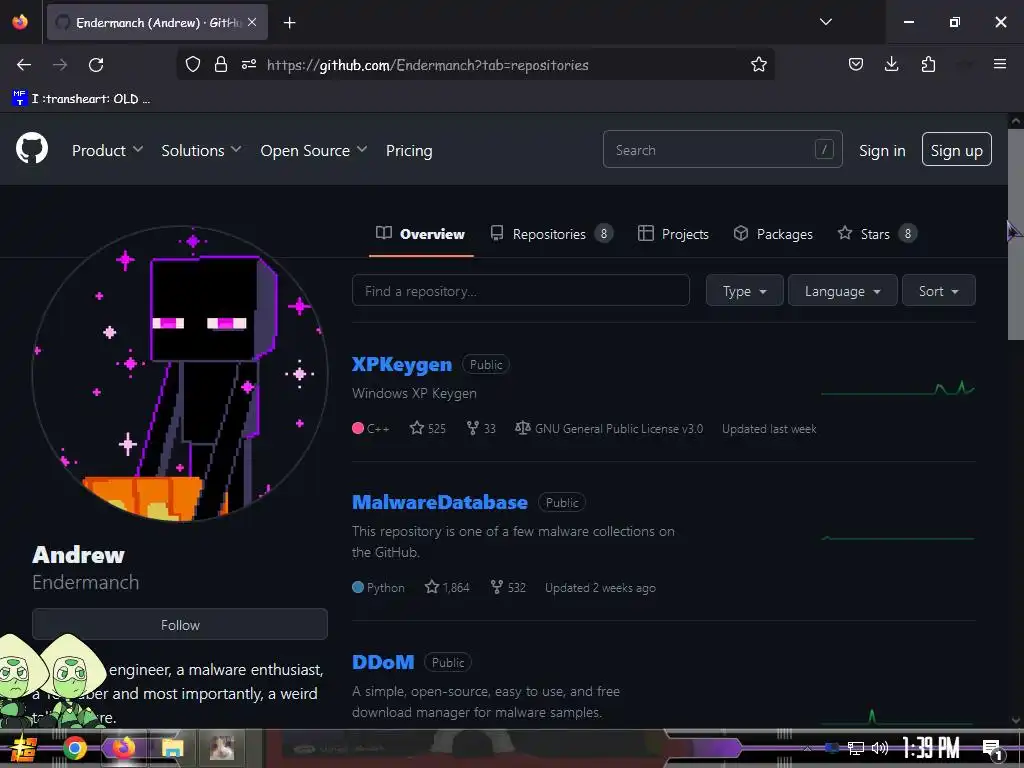Open the Pocket save icon

856,65
